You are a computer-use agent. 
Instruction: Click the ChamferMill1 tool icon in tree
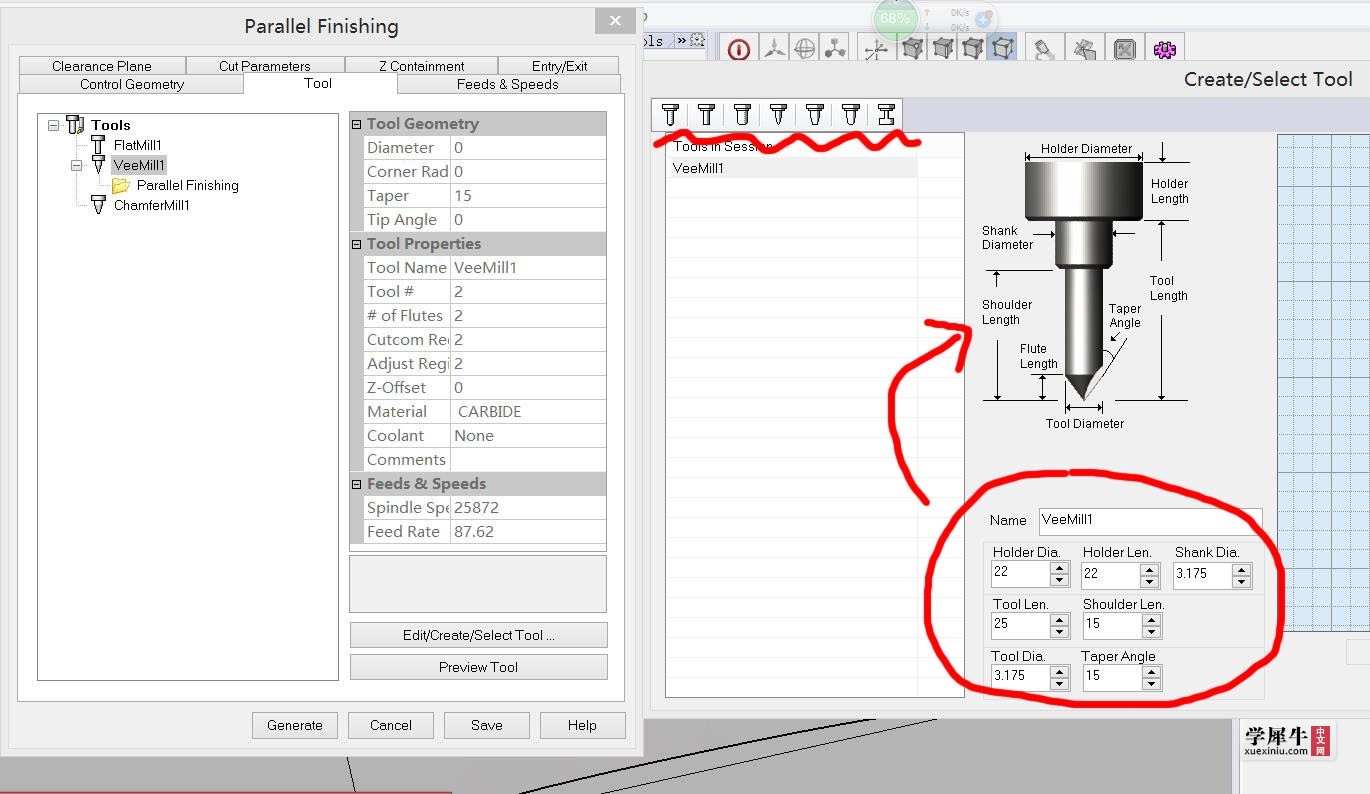click(x=98, y=205)
